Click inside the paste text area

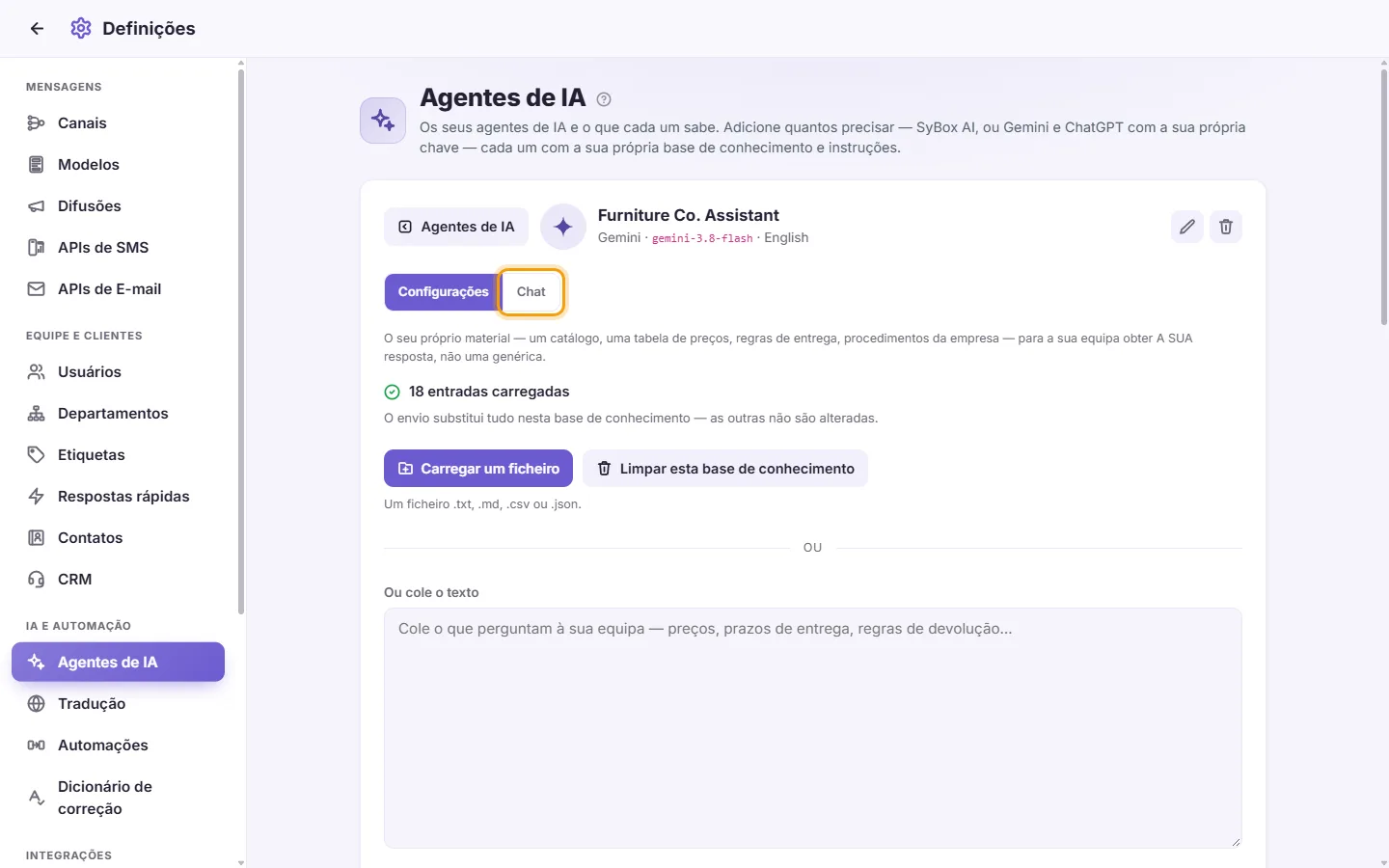[x=813, y=728]
